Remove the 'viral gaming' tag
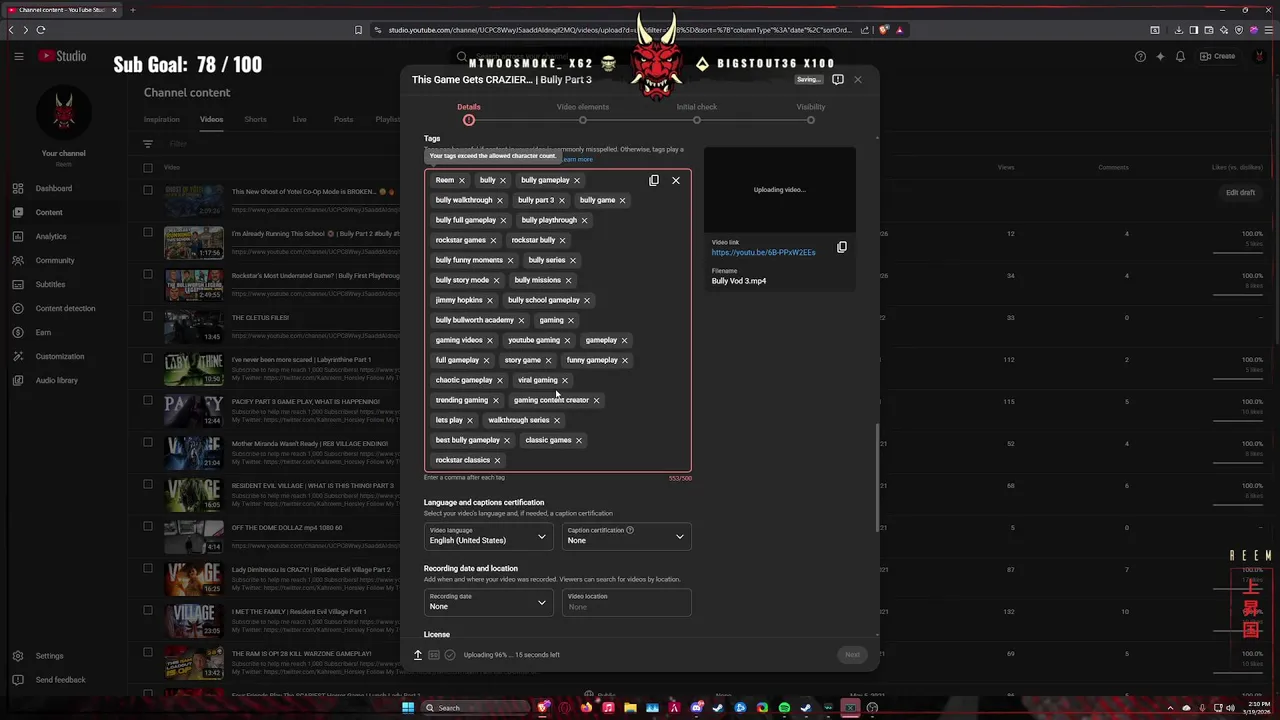 pos(564,380)
